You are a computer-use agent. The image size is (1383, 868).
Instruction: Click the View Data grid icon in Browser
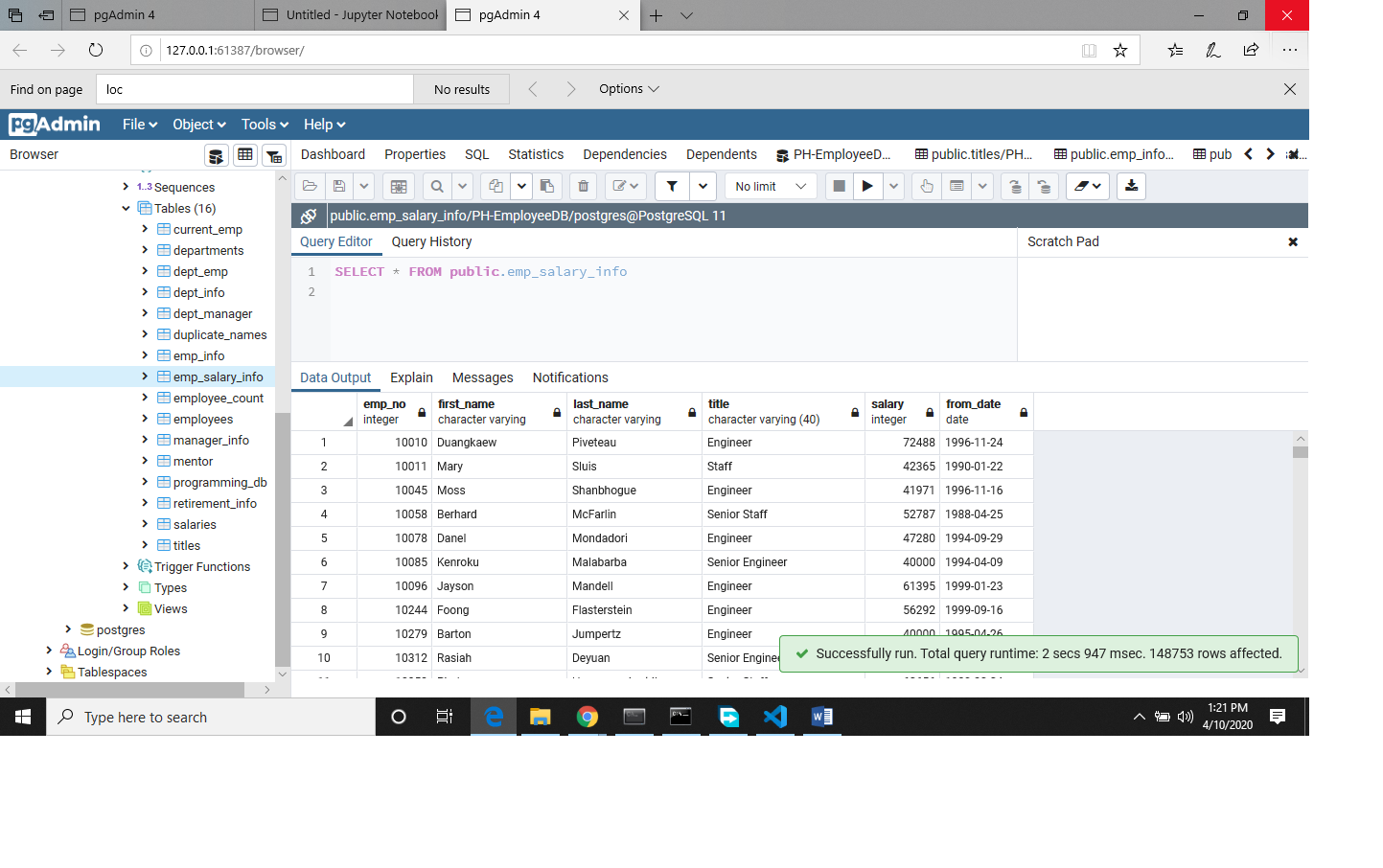tap(245, 155)
